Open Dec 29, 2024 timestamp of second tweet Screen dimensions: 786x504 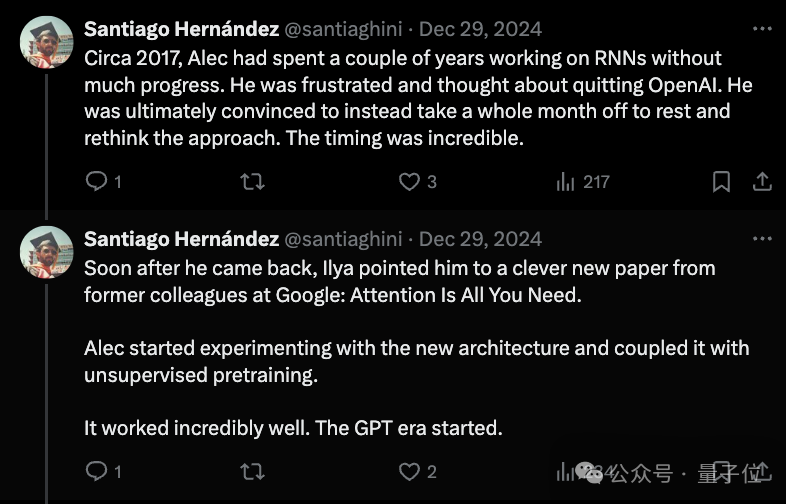[480, 239]
